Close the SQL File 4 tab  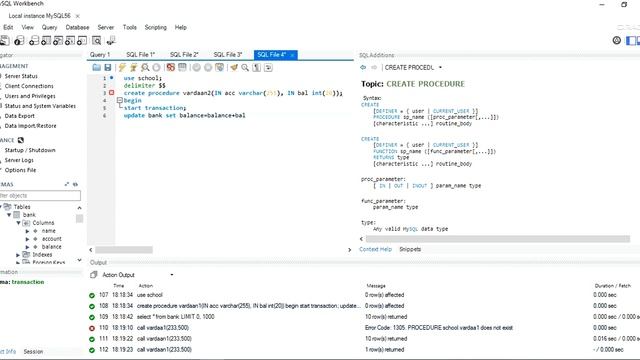coord(292,55)
